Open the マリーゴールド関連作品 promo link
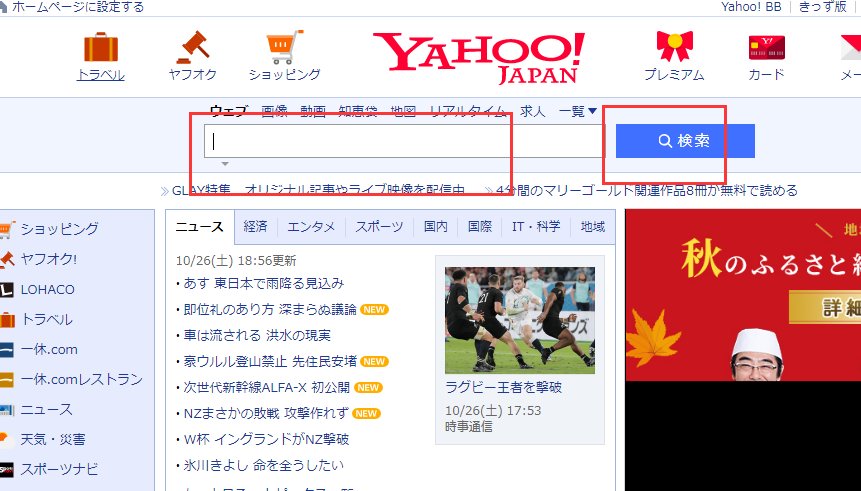Image resolution: width=861 pixels, height=491 pixels. 647,191
